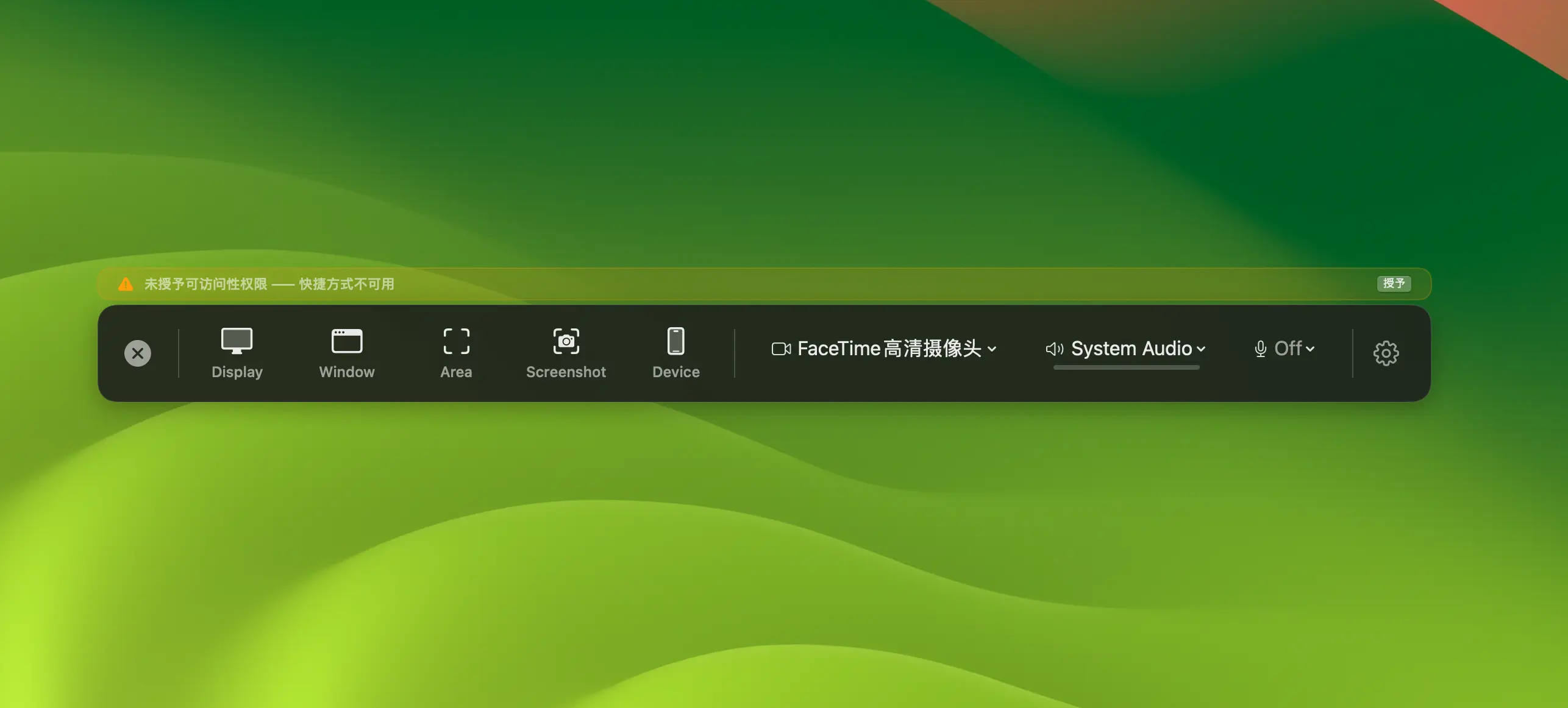Click the Screenshot label text
This screenshot has height=708, width=1568.
(x=566, y=372)
